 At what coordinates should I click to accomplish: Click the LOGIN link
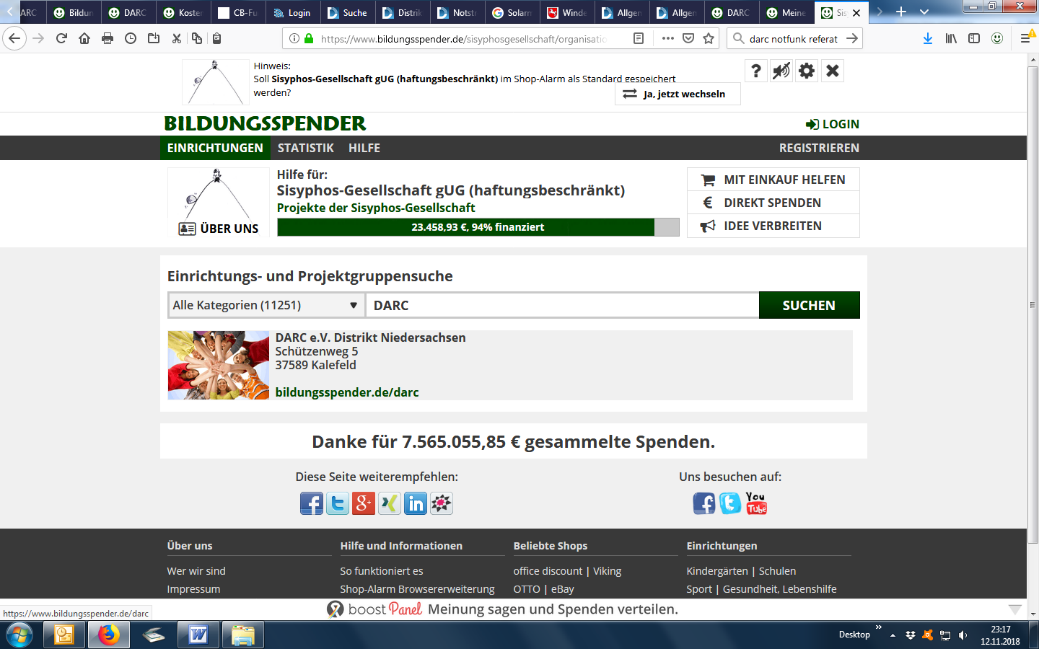click(832, 124)
